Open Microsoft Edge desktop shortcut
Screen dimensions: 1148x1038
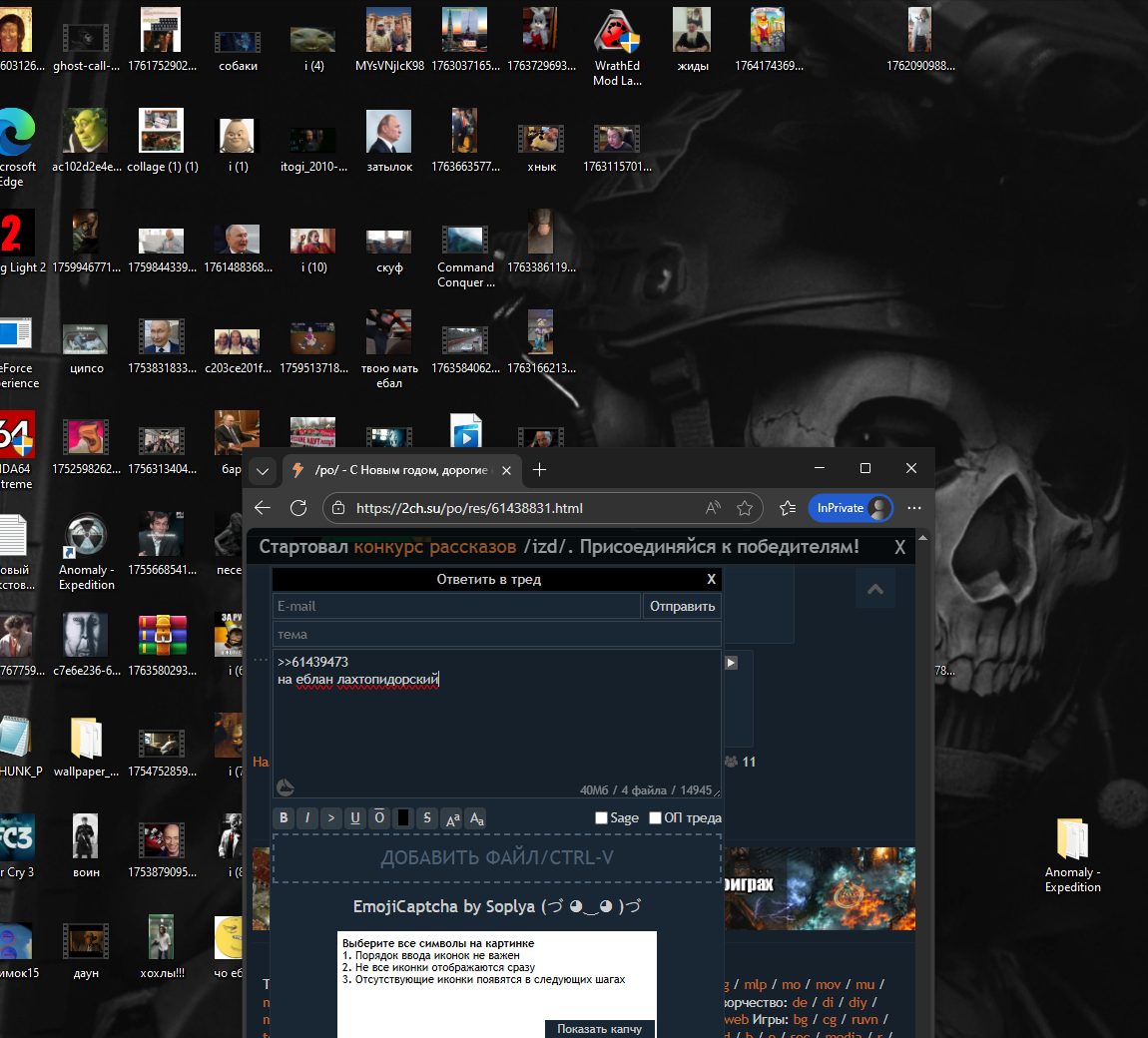pos(16,147)
